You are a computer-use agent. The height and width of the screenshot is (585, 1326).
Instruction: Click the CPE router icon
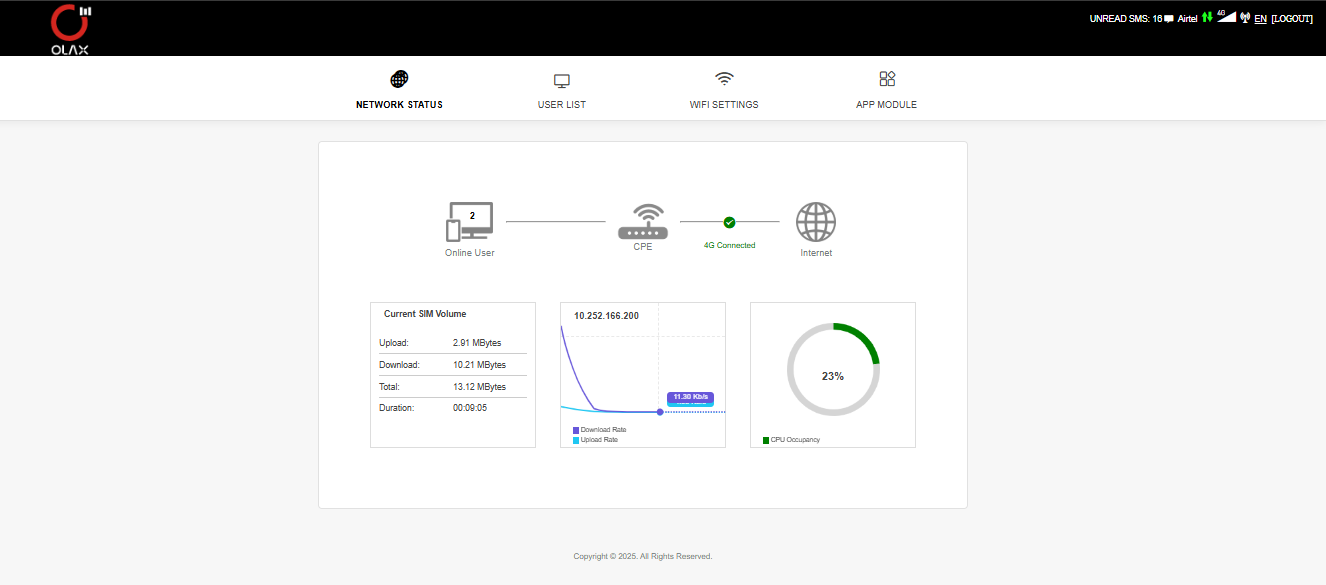point(642,222)
